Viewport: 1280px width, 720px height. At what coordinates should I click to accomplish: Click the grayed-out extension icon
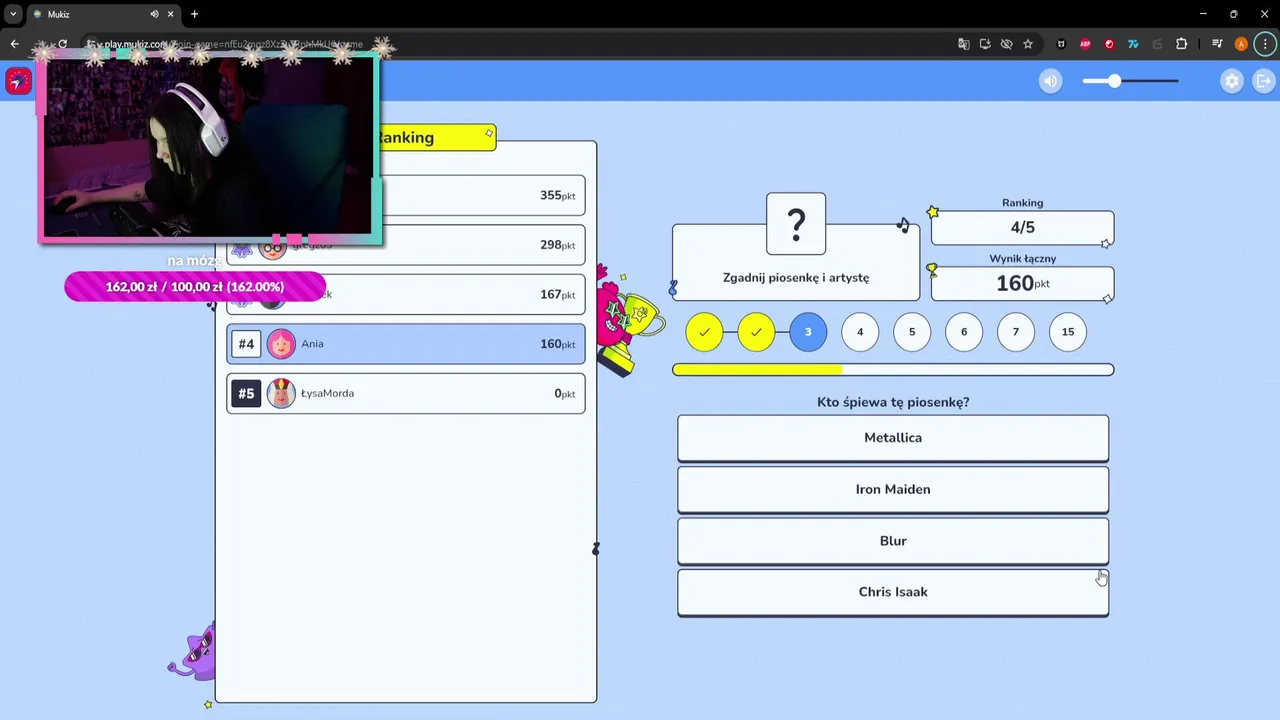[x=1157, y=44]
